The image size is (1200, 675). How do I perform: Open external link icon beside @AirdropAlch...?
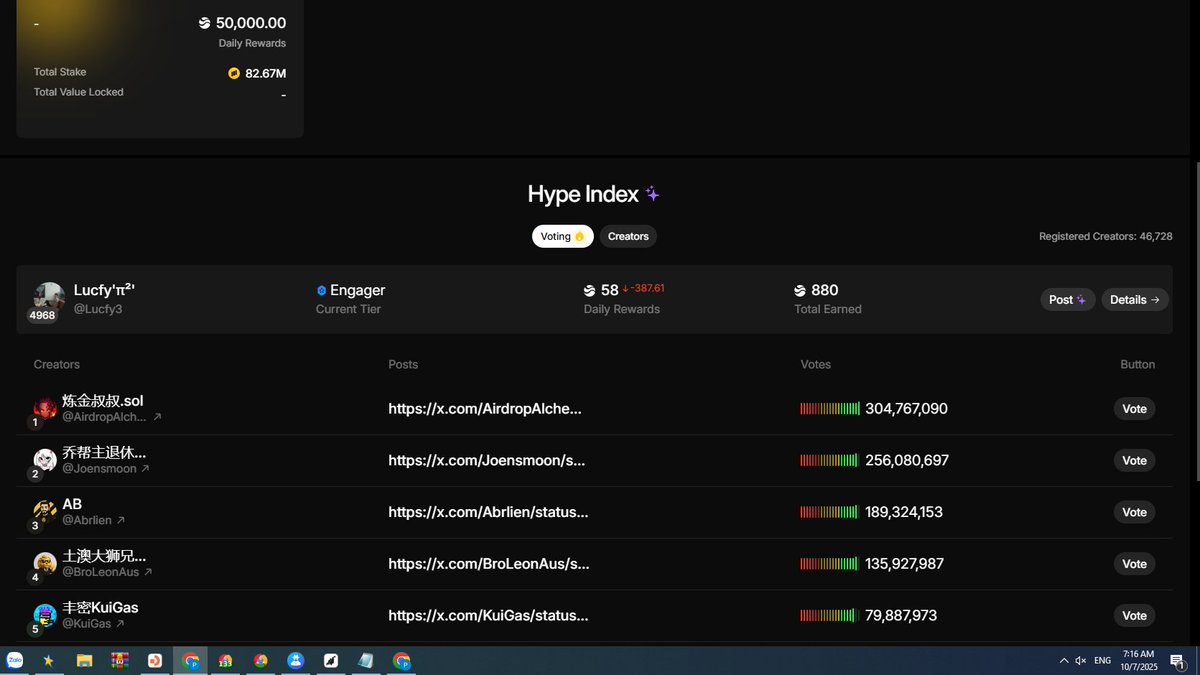point(157,417)
